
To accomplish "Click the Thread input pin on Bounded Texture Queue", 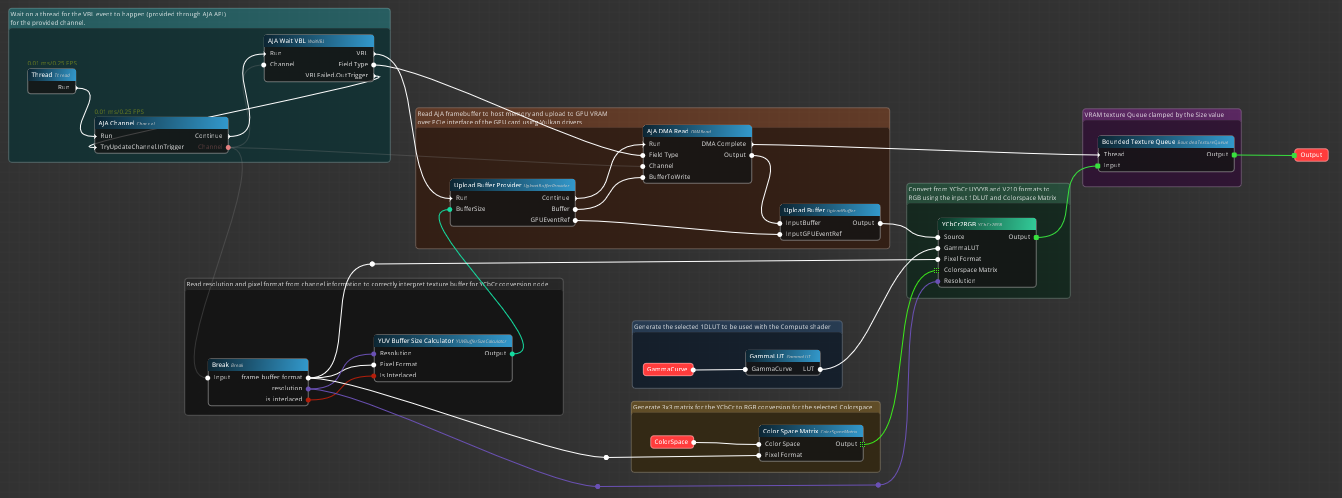I will 1098,154.
